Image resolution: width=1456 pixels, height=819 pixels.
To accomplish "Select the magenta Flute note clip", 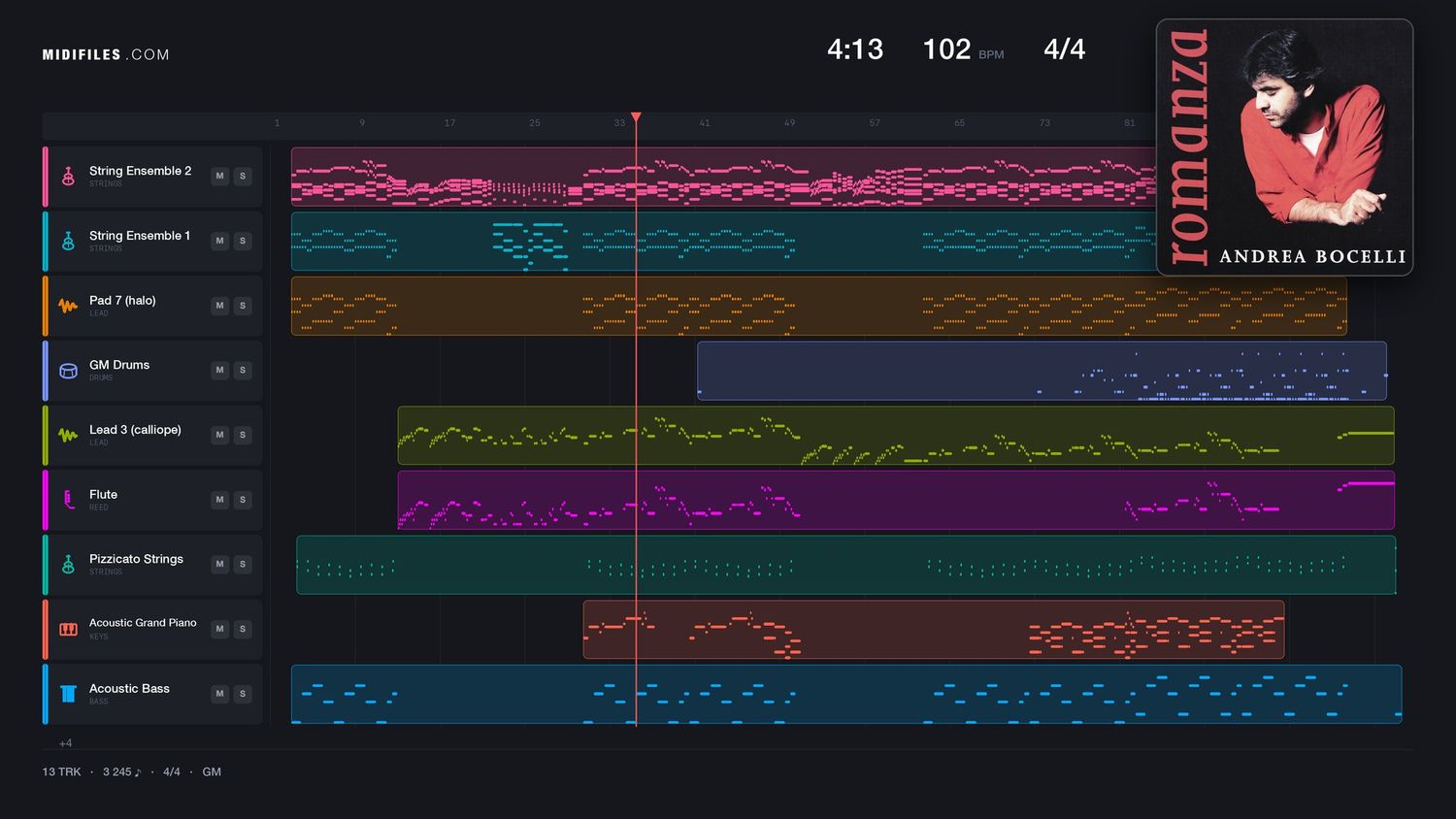I will (896, 500).
